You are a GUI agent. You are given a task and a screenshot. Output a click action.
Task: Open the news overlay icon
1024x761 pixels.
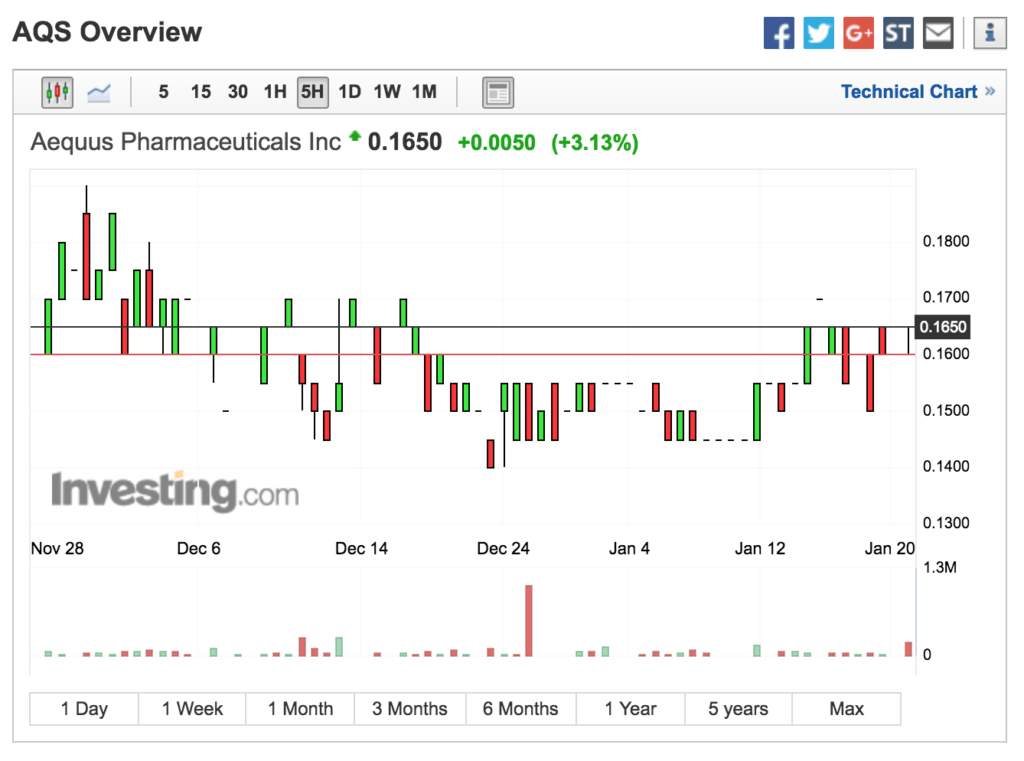pyautogui.click(x=498, y=92)
